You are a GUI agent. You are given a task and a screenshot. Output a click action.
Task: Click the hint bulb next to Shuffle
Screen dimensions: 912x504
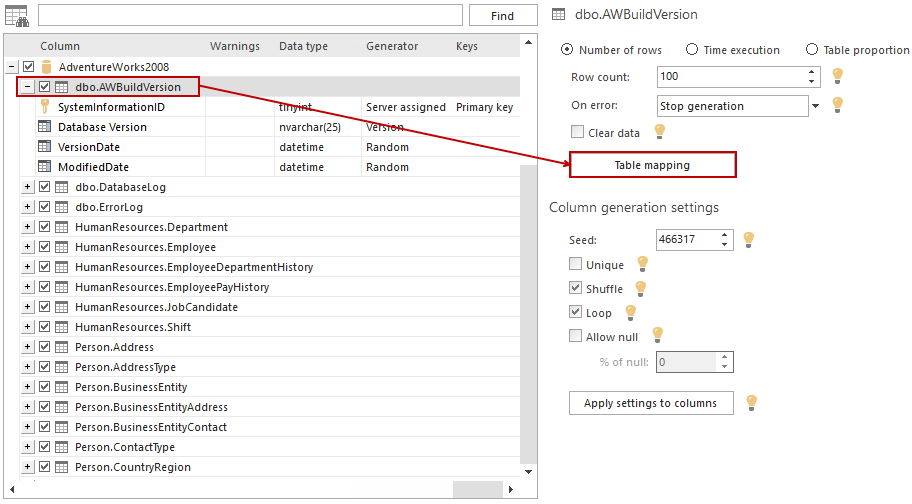pyautogui.click(x=641, y=288)
